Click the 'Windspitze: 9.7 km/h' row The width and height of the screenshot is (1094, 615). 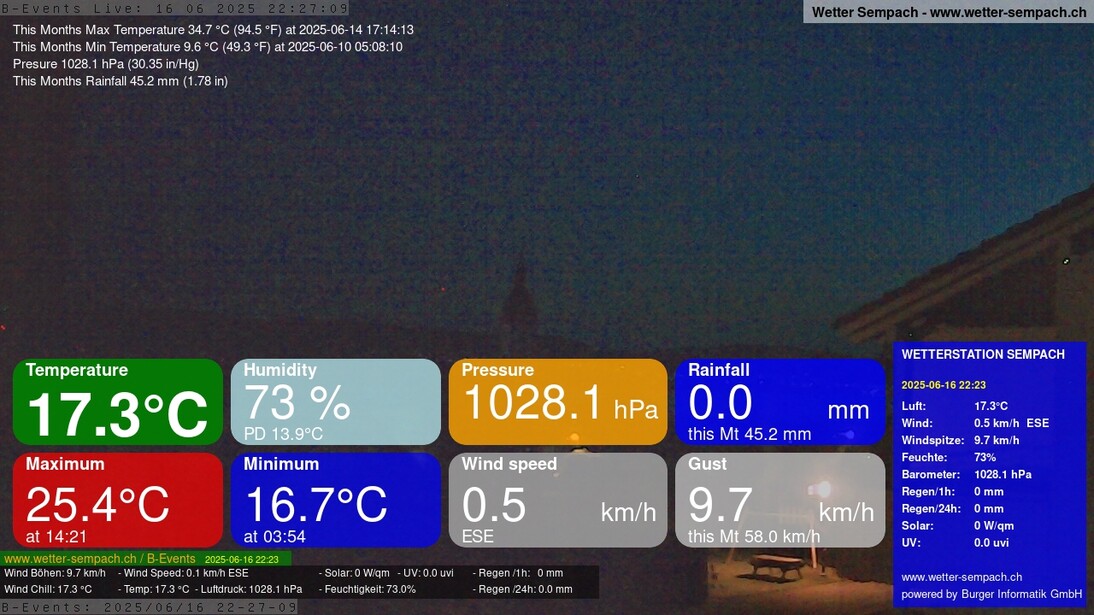pos(960,440)
